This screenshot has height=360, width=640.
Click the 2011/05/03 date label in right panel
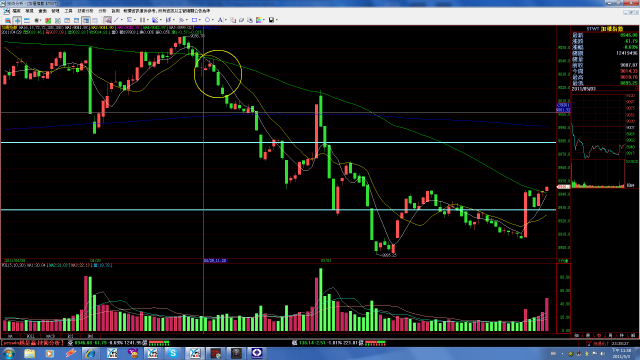(x=584, y=89)
